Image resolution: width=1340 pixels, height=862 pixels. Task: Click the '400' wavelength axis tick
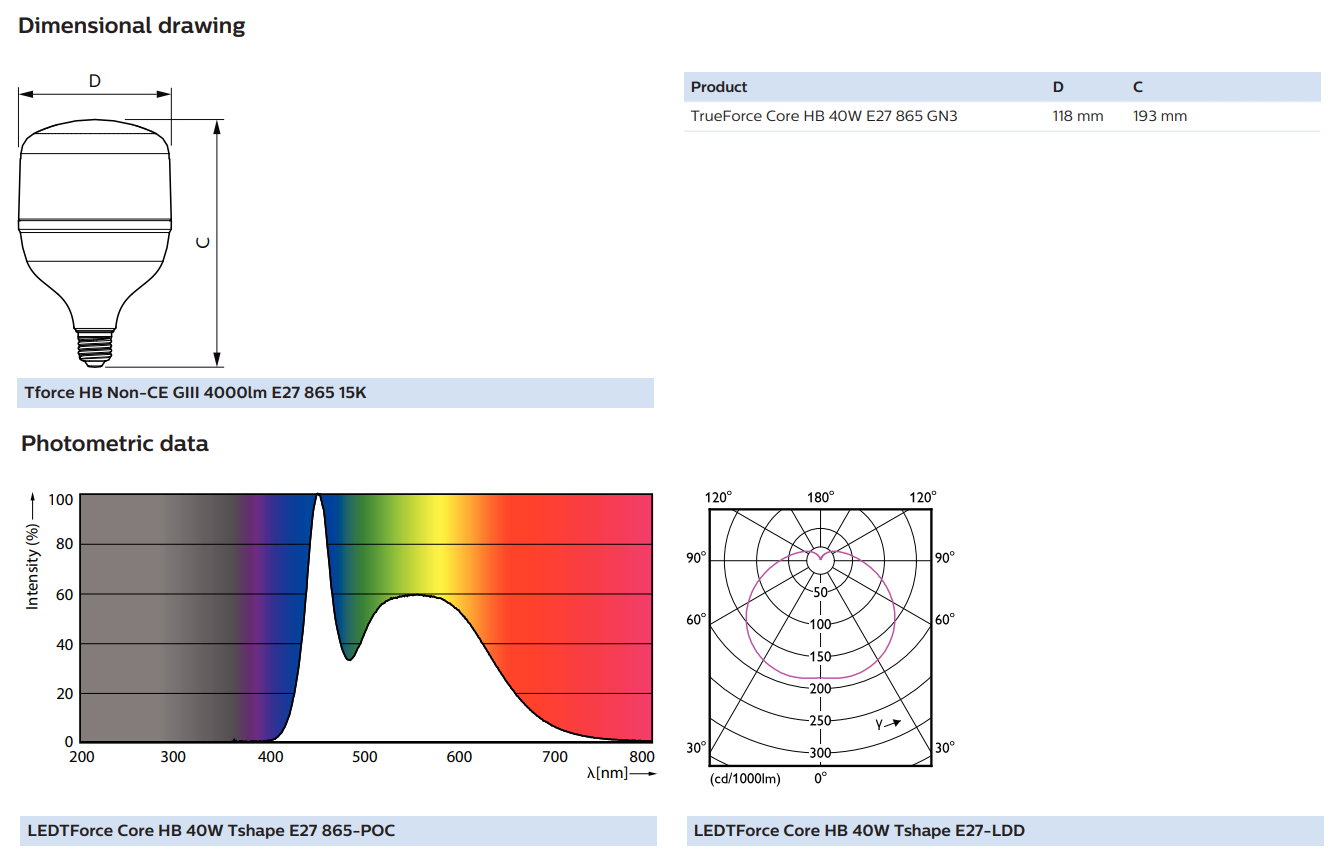pos(270,757)
